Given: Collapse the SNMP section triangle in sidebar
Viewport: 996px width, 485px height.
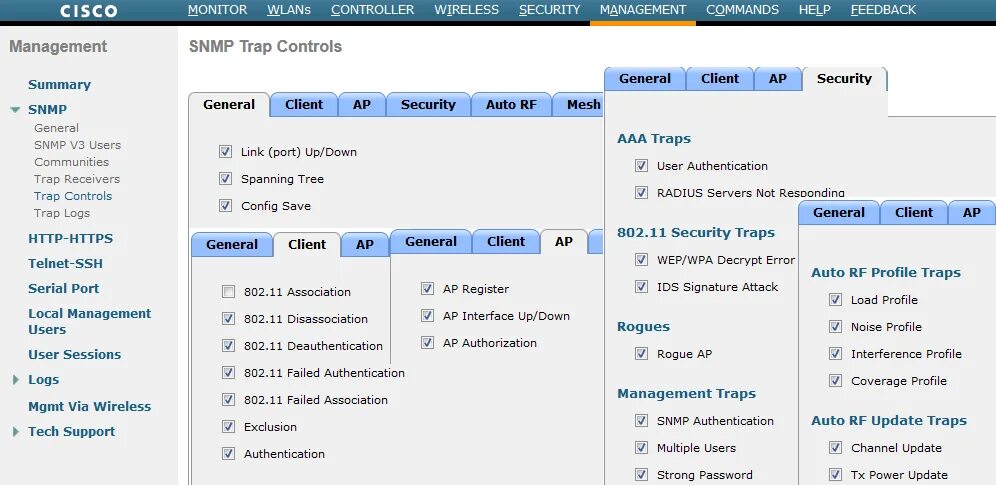Looking at the screenshot, I should coord(15,110).
